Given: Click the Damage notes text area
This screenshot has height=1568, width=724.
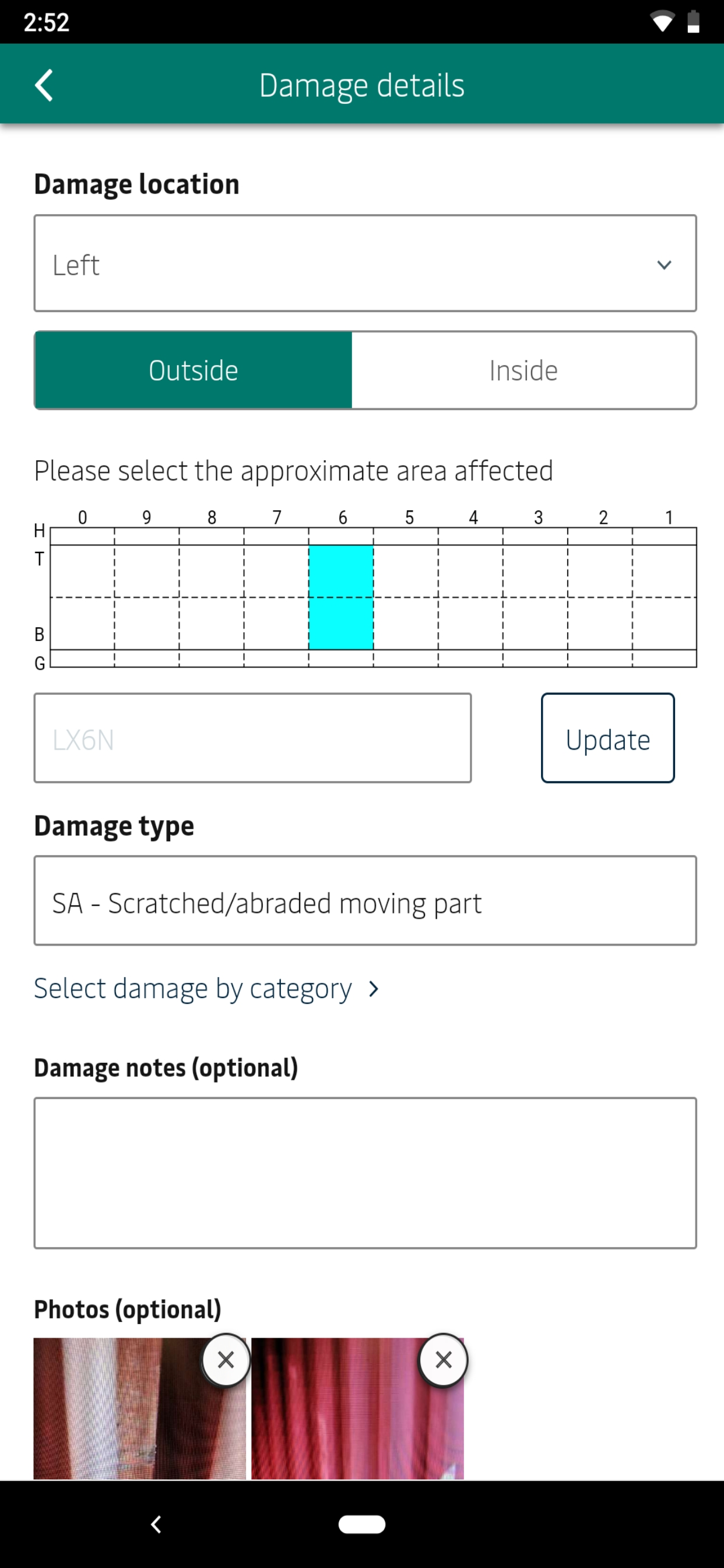Looking at the screenshot, I should [365, 1173].
